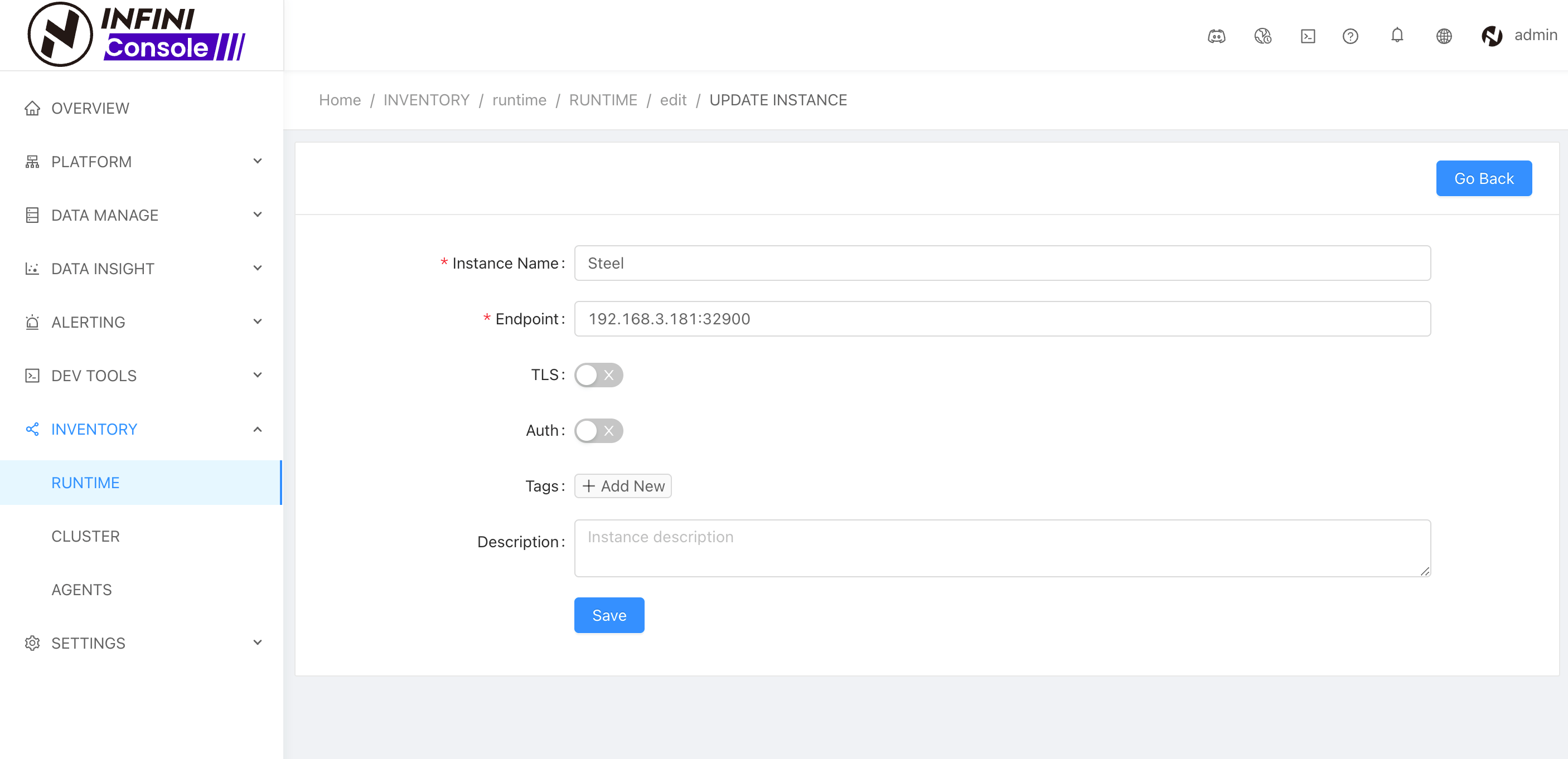Click Add New tag button
This screenshot has width=1568, height=759.
623,486
